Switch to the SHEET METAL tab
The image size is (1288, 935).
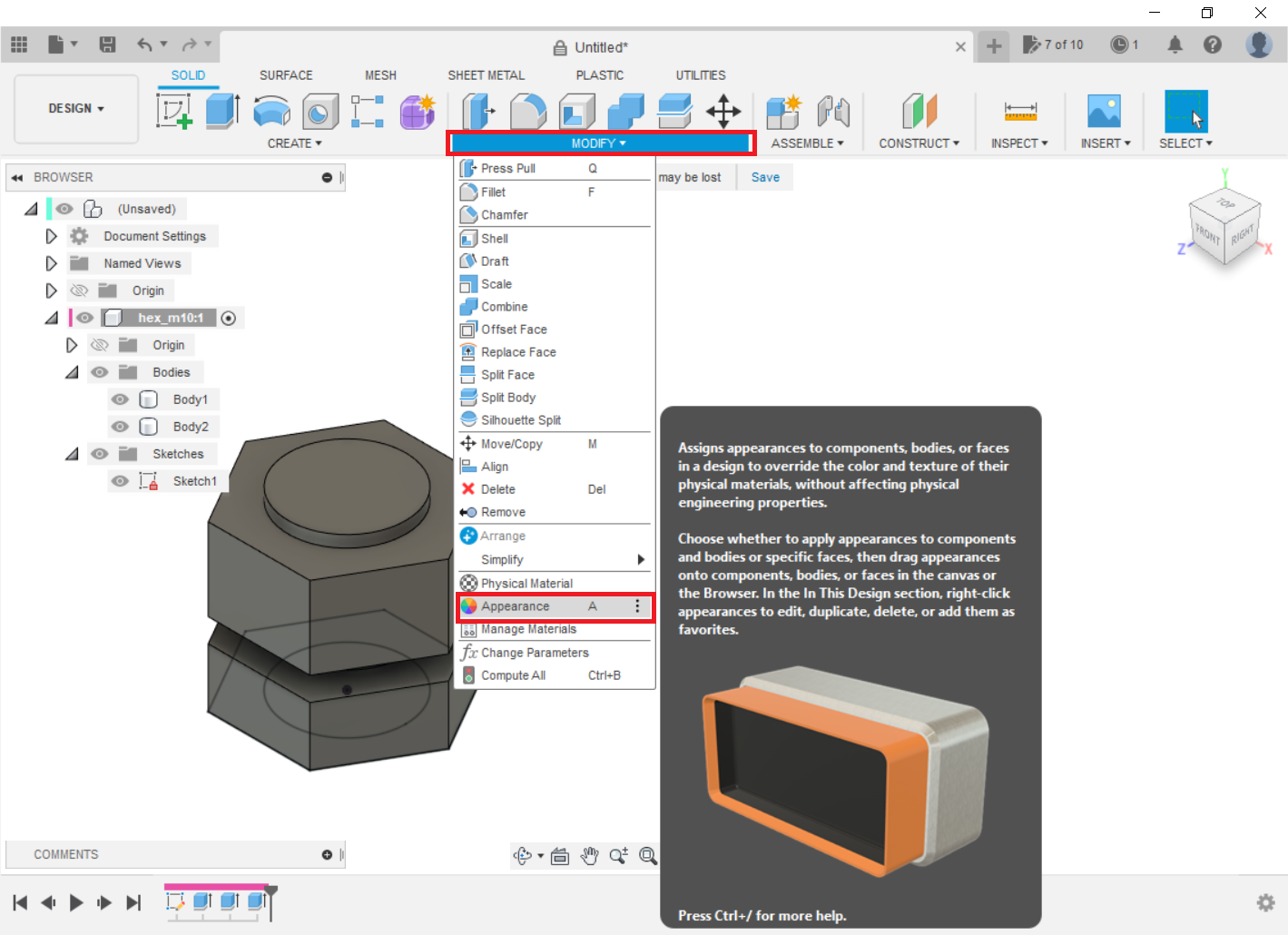pyautogui.click(x=486, y=75)
